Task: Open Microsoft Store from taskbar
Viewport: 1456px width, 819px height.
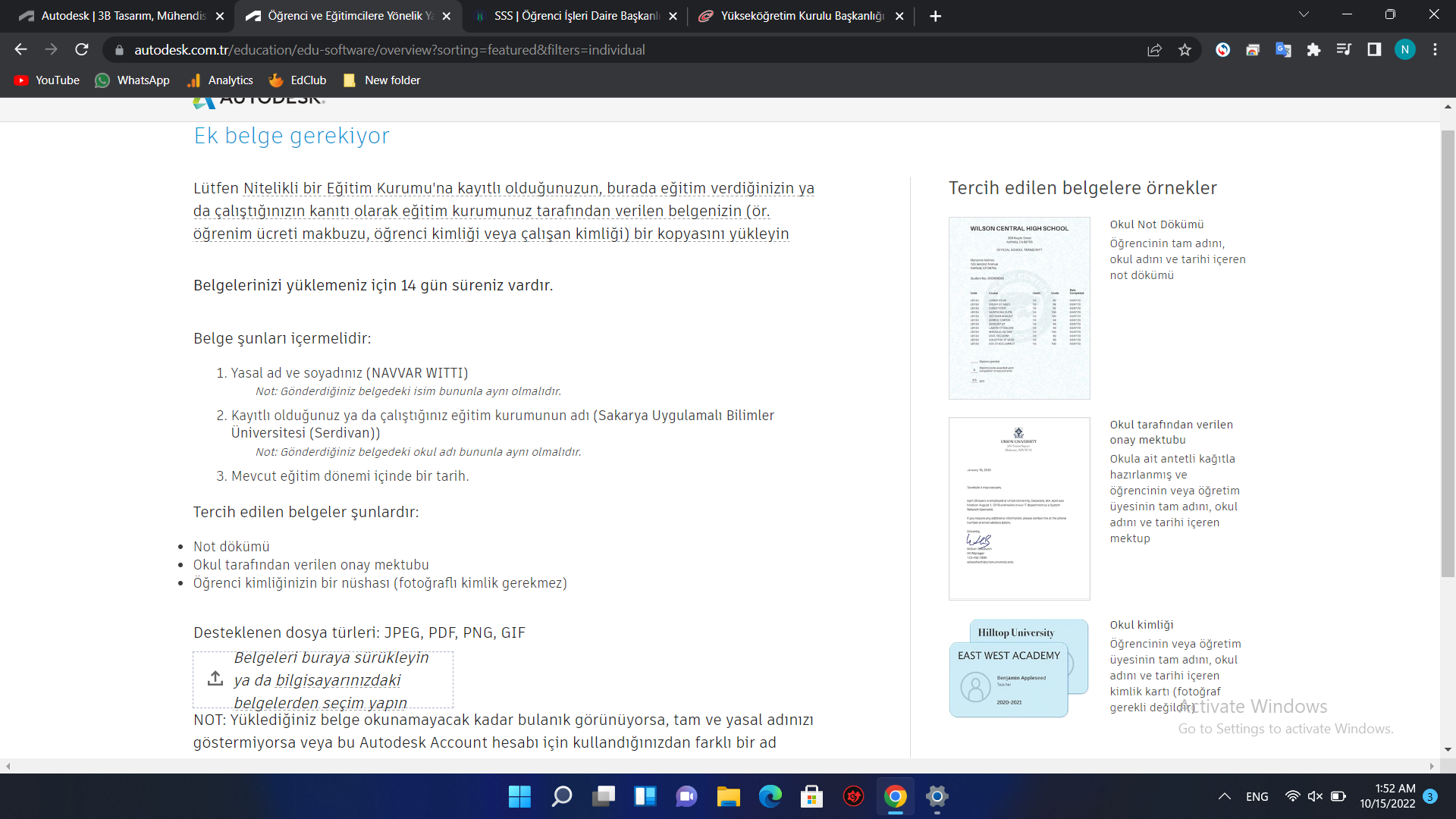Action: [x=811, y=796]
